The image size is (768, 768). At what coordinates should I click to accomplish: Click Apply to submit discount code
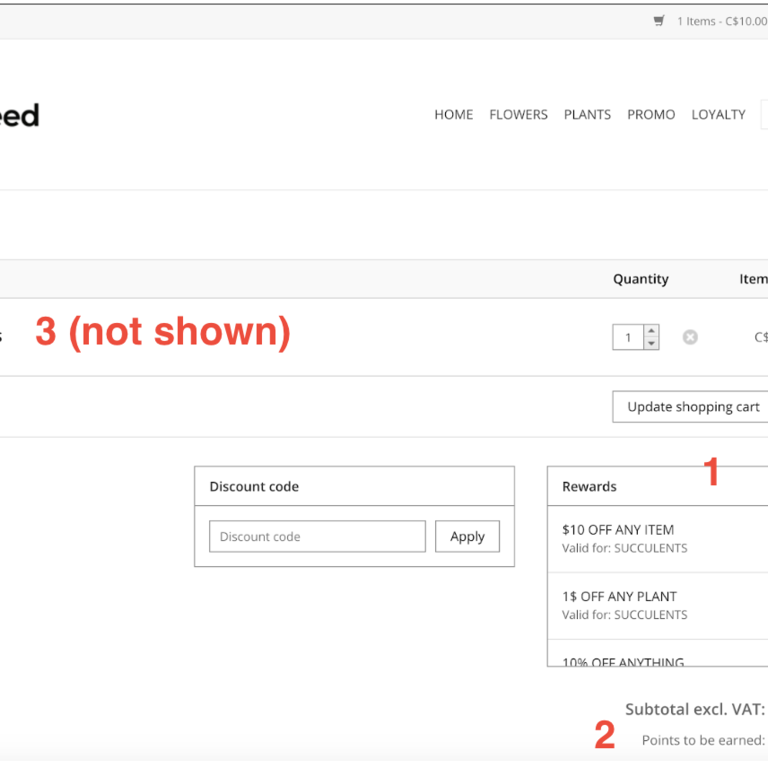[x=467, y=537]
